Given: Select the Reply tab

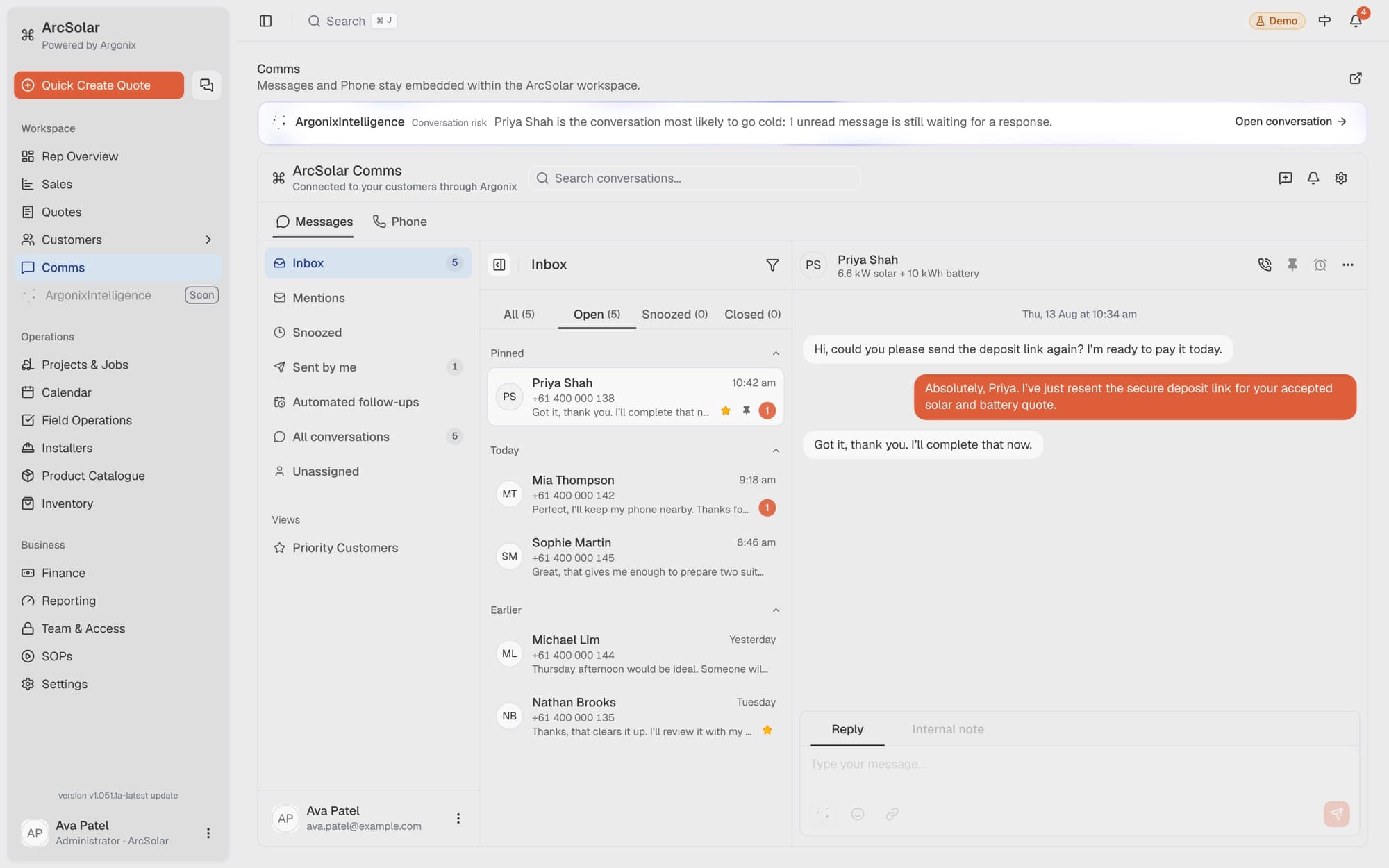Looking at the screenshot, I should (847, 729).
